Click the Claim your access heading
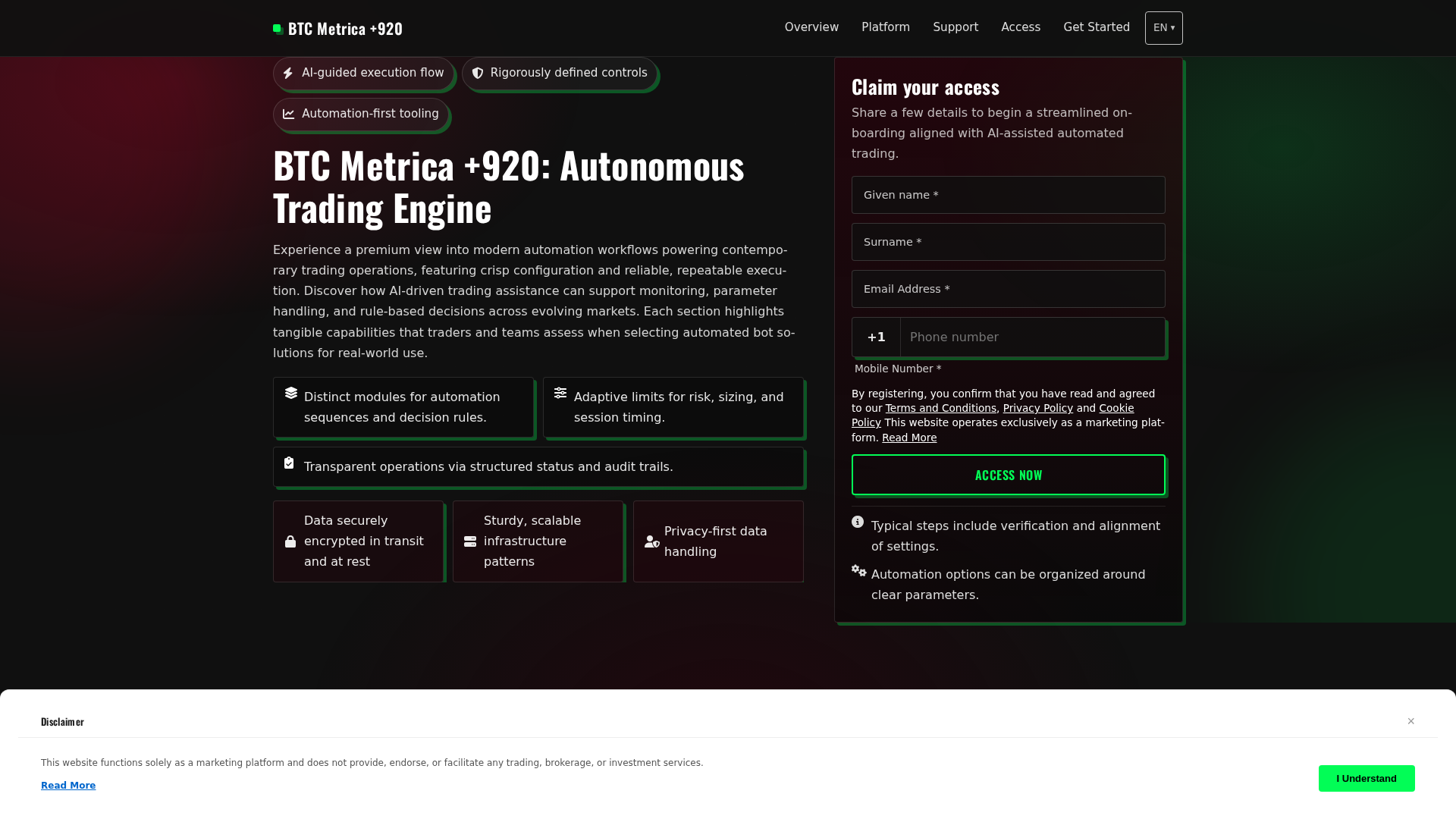1456x819 pixels. coord(925,87)
